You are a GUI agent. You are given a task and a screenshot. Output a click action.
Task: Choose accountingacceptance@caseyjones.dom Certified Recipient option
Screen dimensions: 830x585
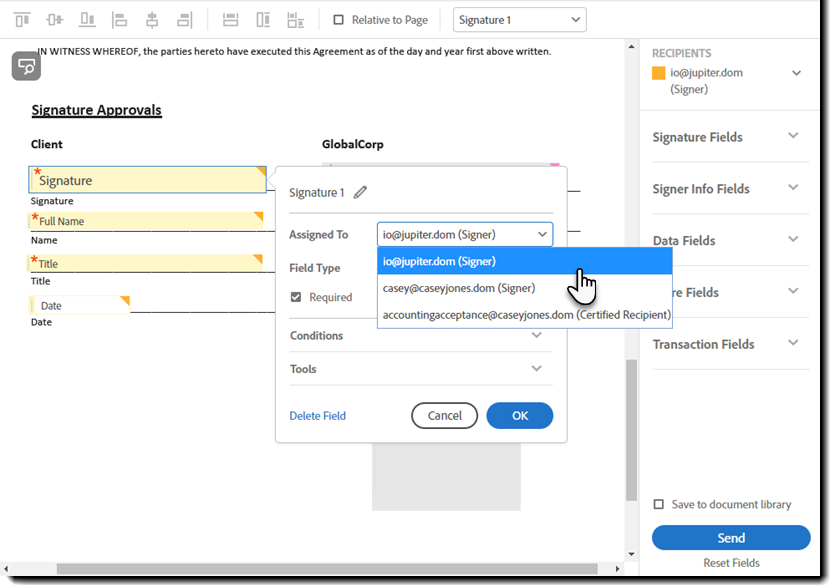pyautogui.click(x=526, y=315)
